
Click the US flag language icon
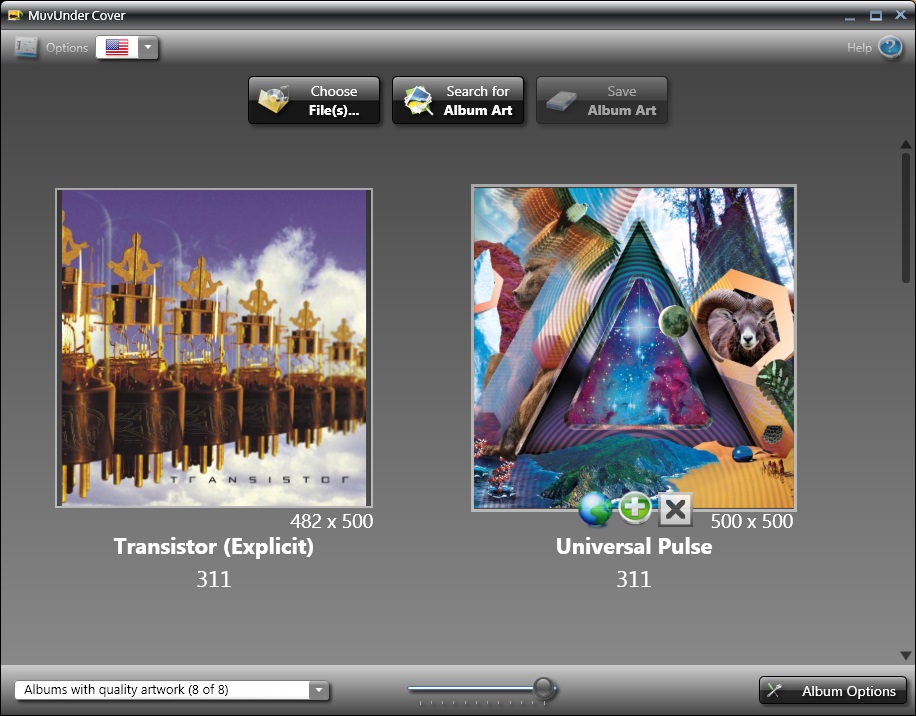click(117, 47)
